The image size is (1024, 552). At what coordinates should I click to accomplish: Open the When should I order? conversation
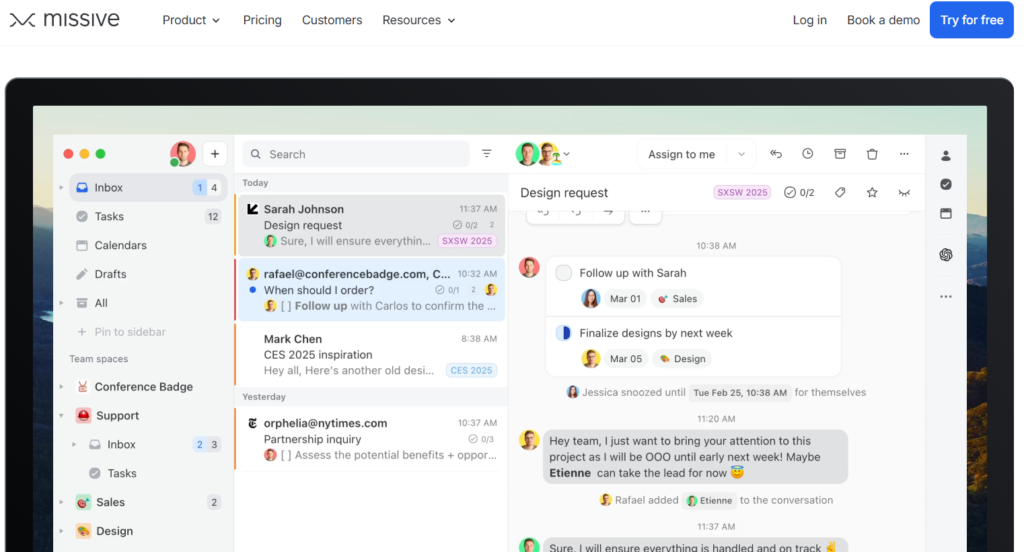click(370, 289)
